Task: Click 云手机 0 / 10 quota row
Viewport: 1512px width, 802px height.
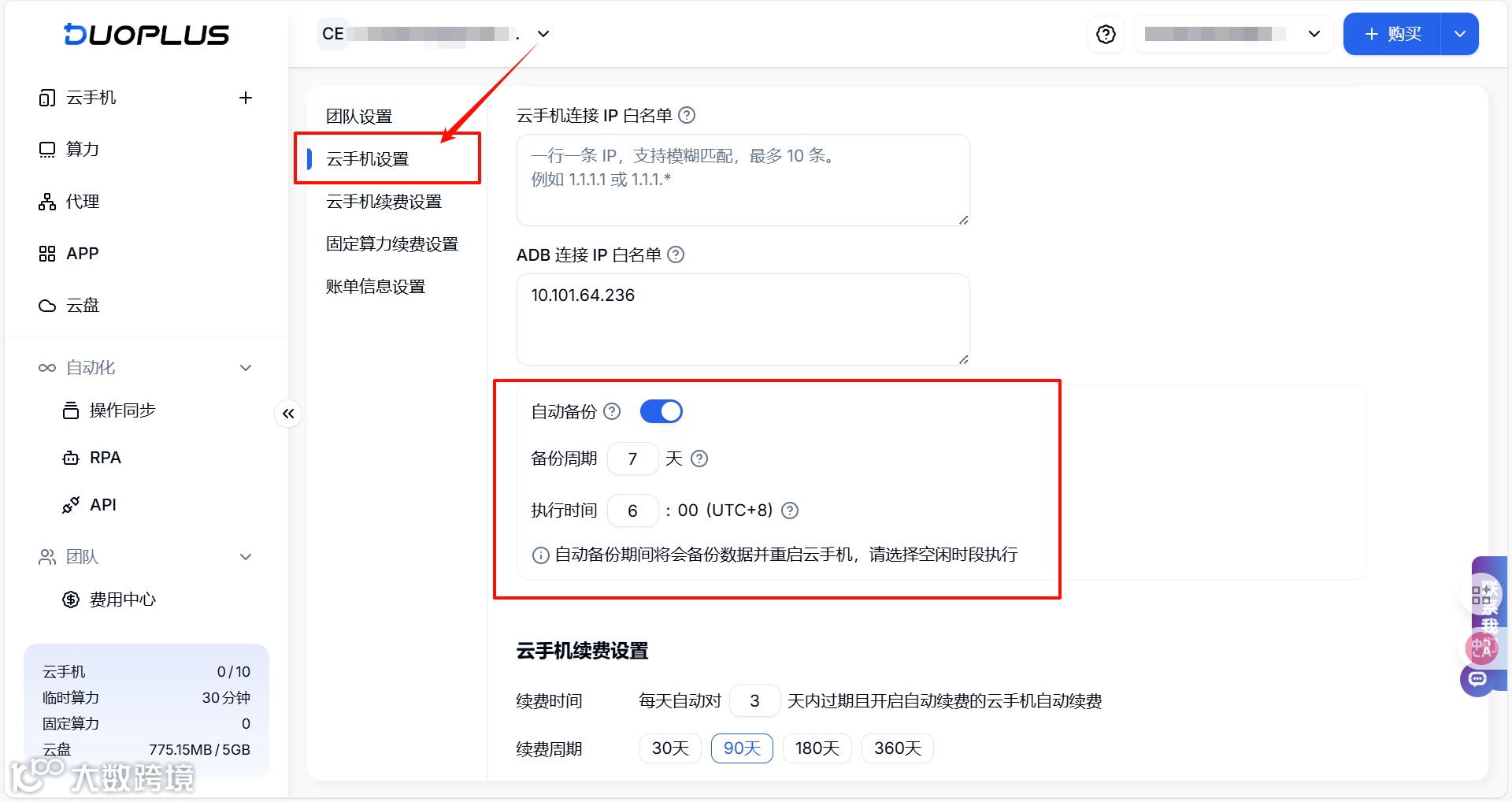Action: (x=146, y=672)
